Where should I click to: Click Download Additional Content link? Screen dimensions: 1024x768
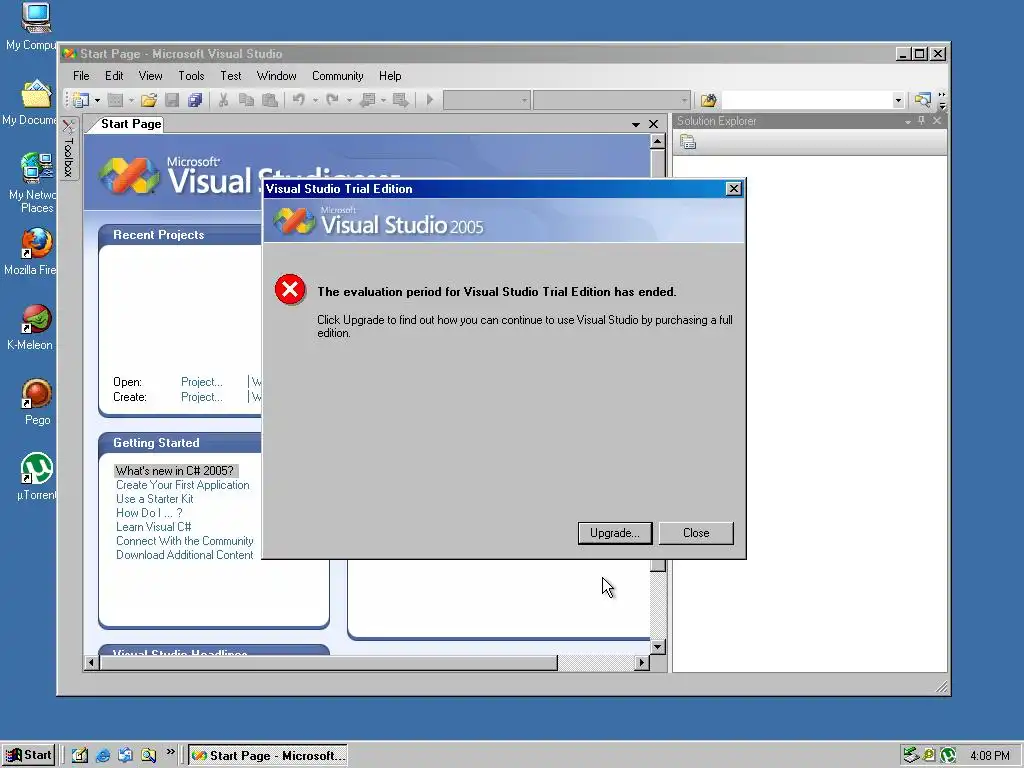[185, 555]
